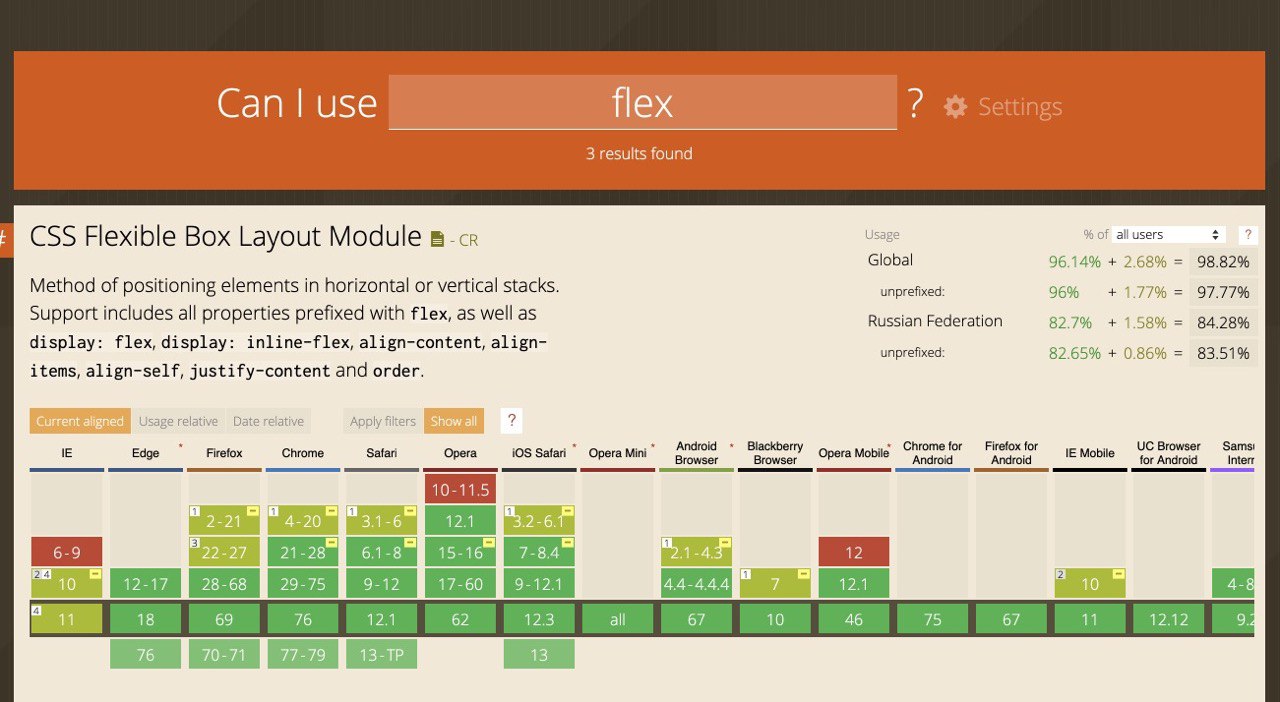Click the Settings gear icon

pyautogui.click(x=955, y=106)
